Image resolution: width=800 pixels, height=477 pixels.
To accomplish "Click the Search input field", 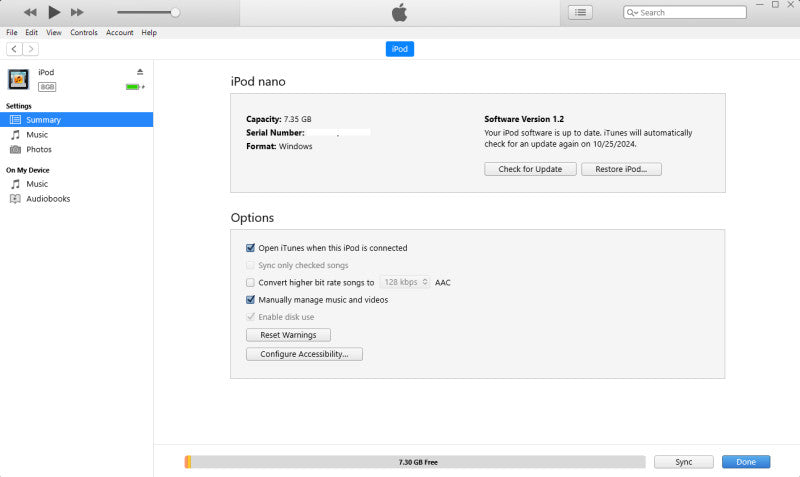I will tap(685, 12).
